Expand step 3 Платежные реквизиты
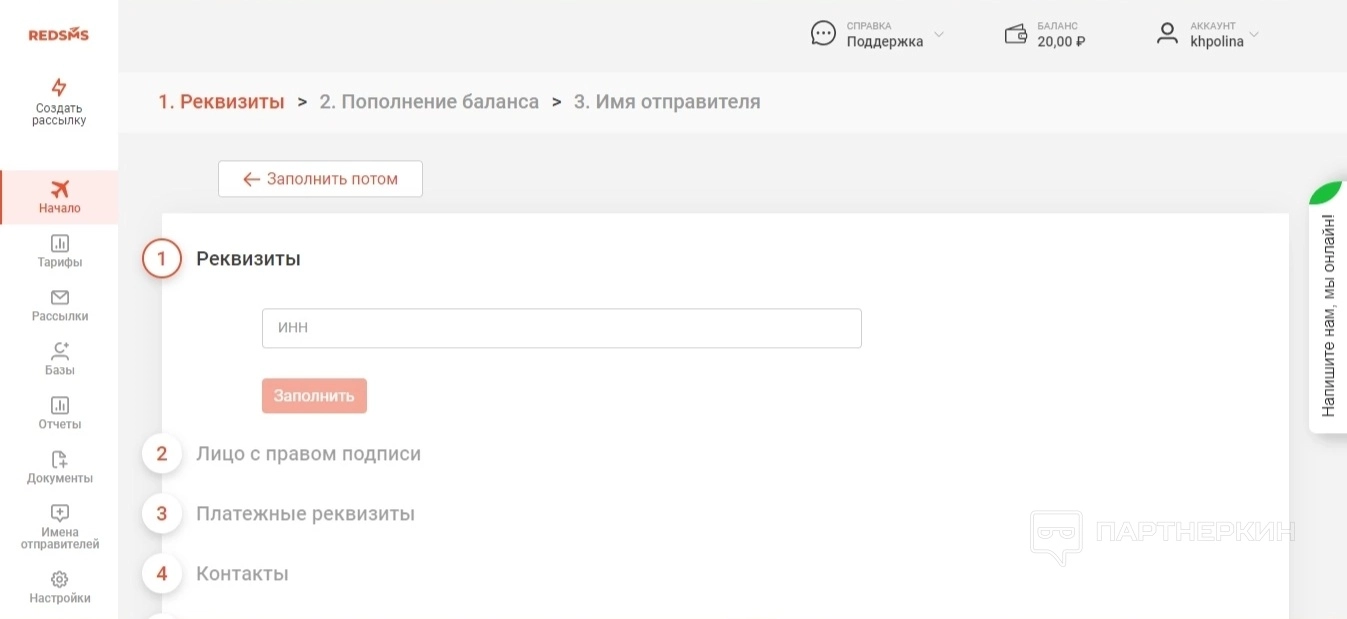This screenshot has height=619, width=1347. click(x=305, y=514)
